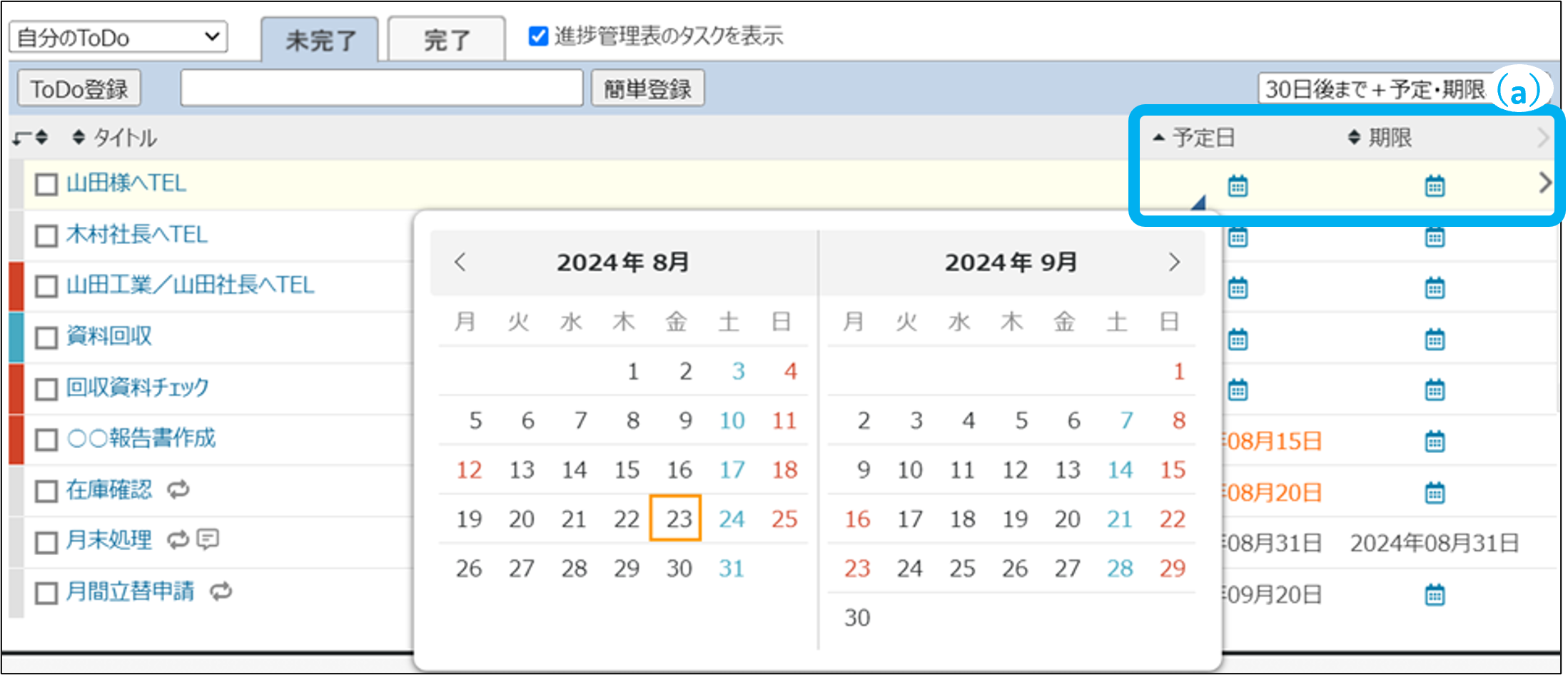
Task: Go to previous month in calendar popup
Action: click(x=460, y=263)
